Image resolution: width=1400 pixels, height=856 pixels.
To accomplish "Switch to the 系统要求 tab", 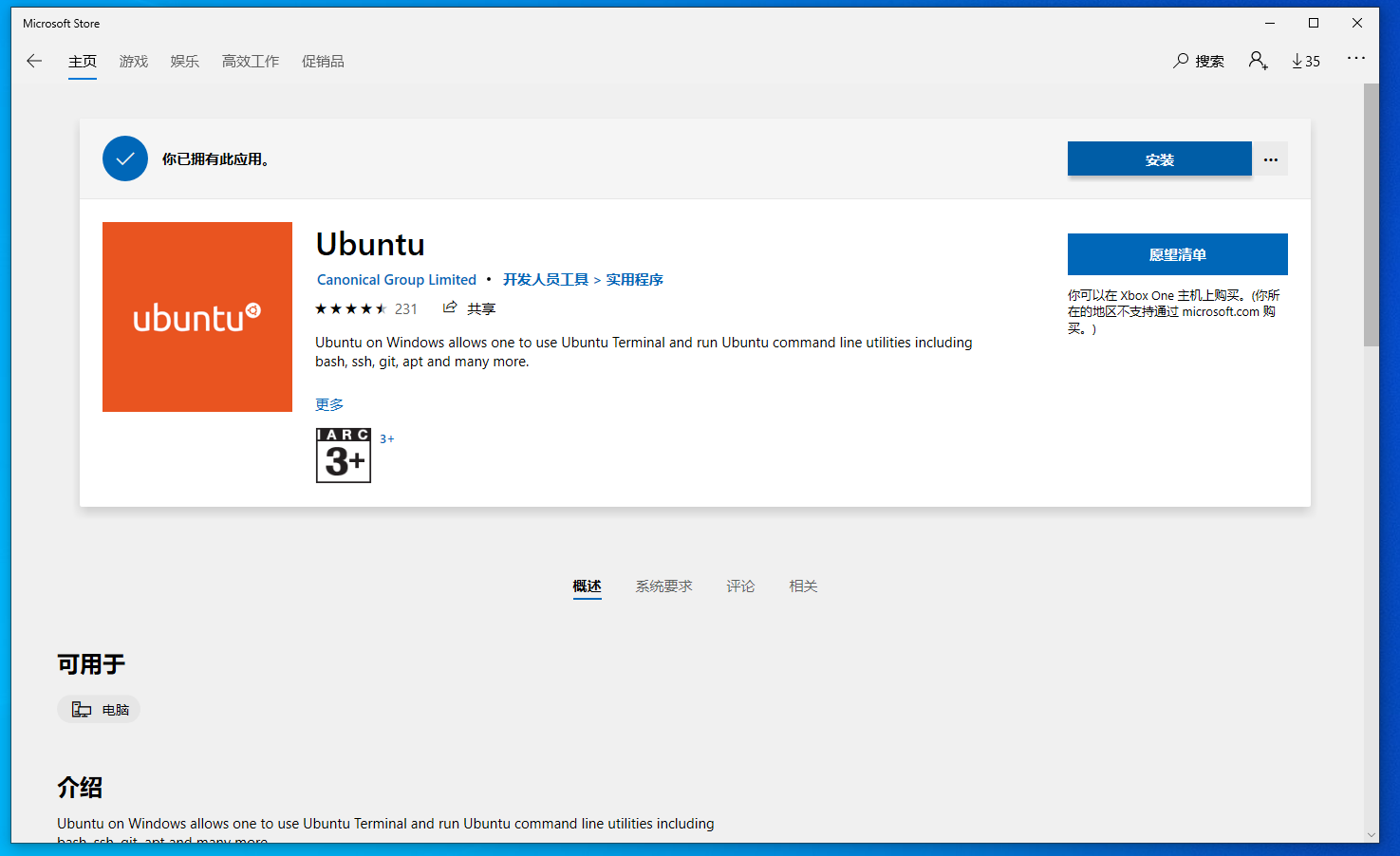I will [x=663, y=586].
